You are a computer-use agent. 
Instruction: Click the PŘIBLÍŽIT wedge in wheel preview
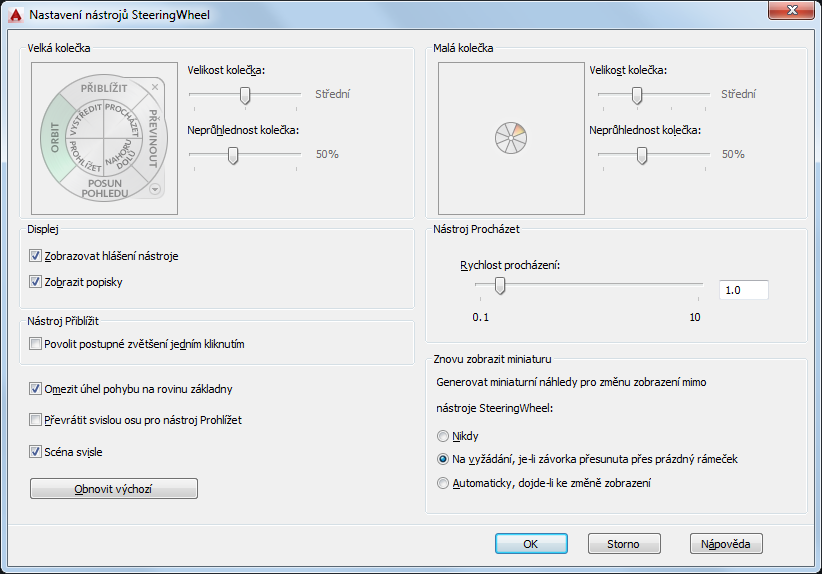click(x=104, y=88)
